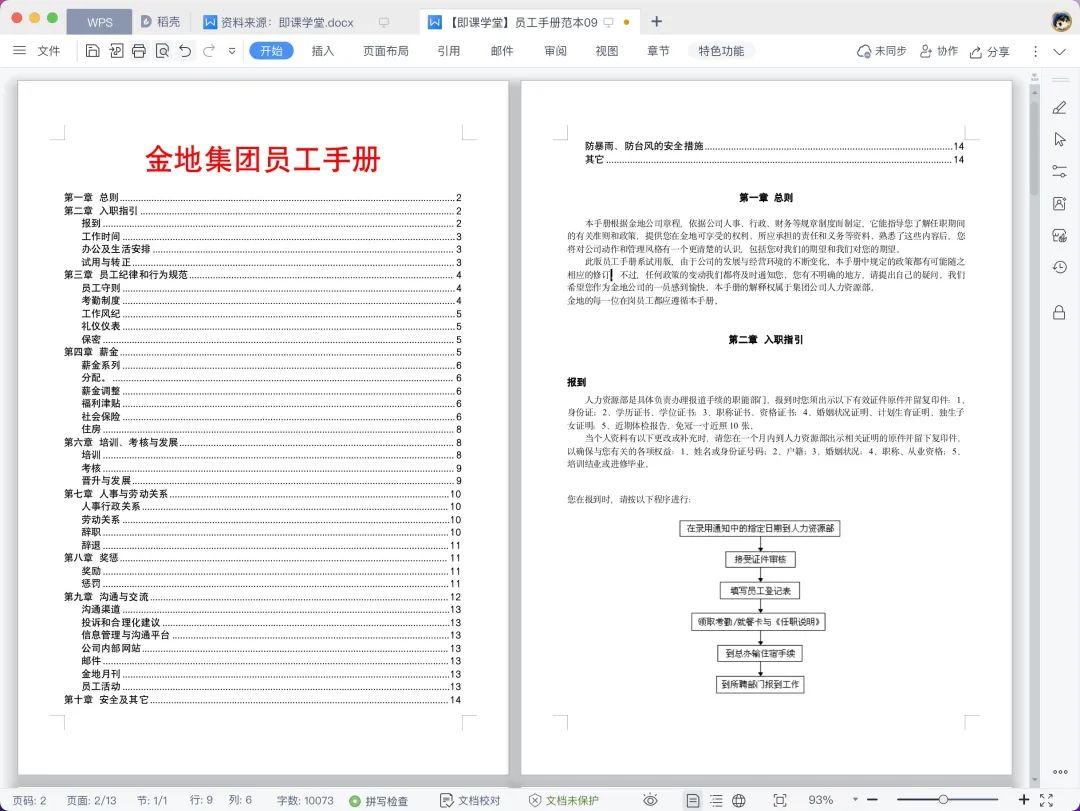The image size is (1080, 811).
Task: Click the user avatar icon
Action: coord(1061,21)
